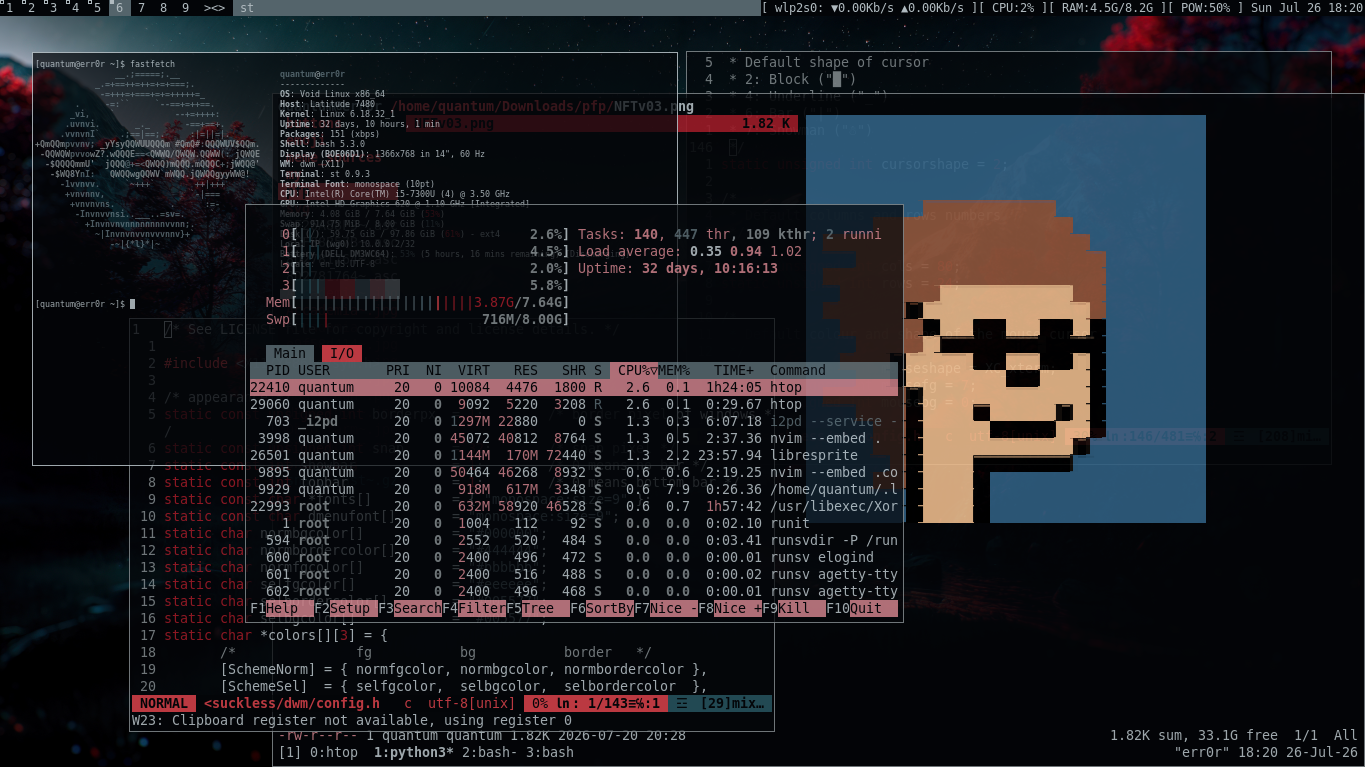The width and height of the screenshot is (1365, 767).
Task: Click the Mem usage meter in htop
Action: (x=418, y=302)
